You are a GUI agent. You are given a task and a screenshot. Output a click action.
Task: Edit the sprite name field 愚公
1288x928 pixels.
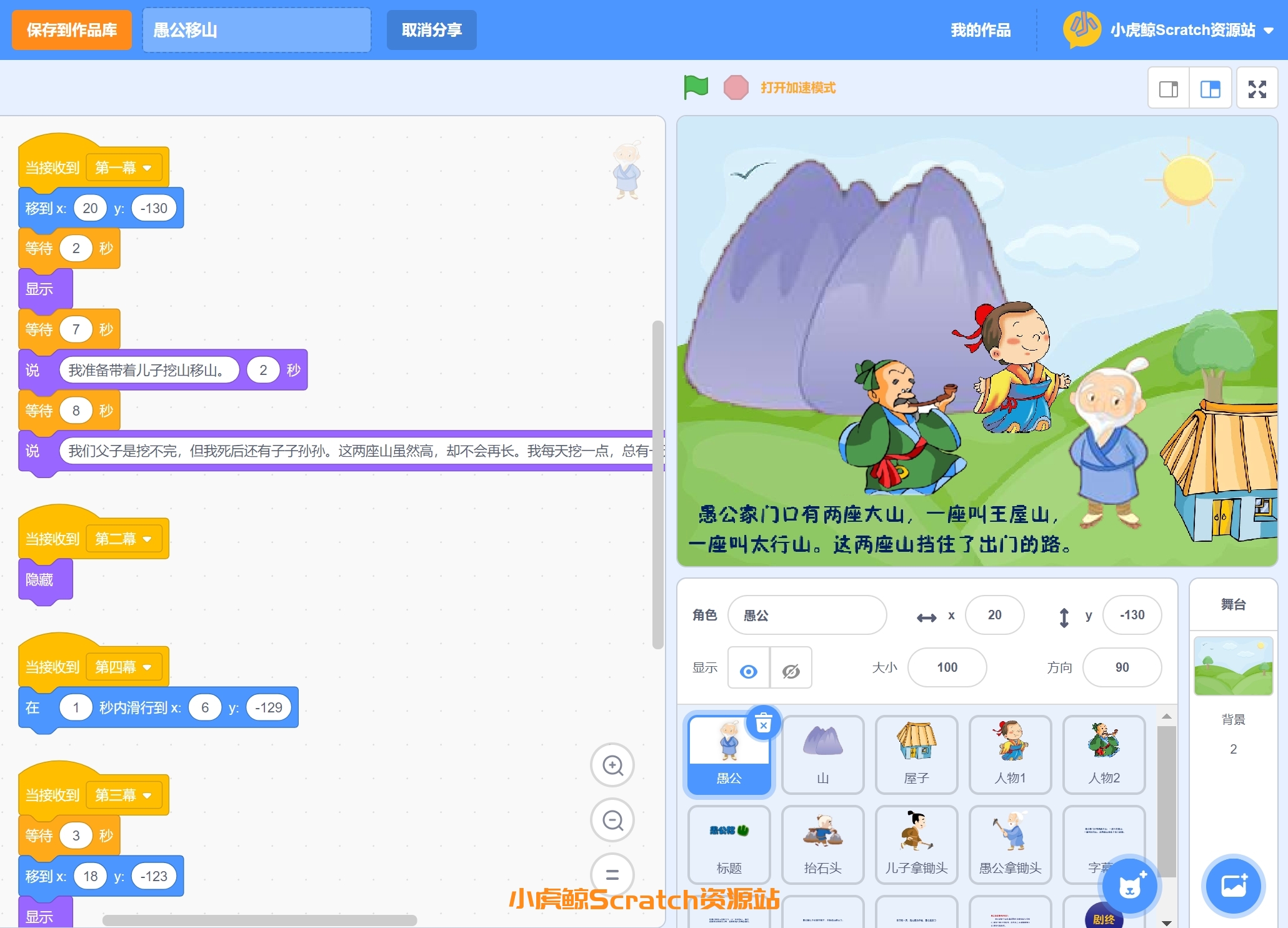click(x=807, y=615)
